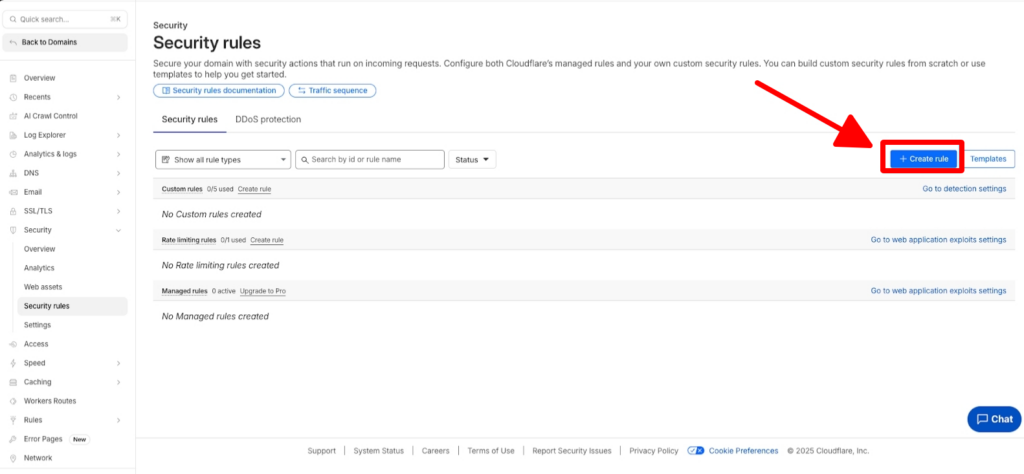This screenshot has height=474, width=1024.
Task: Expand the Rules chevron
Action: pos(118,420)
